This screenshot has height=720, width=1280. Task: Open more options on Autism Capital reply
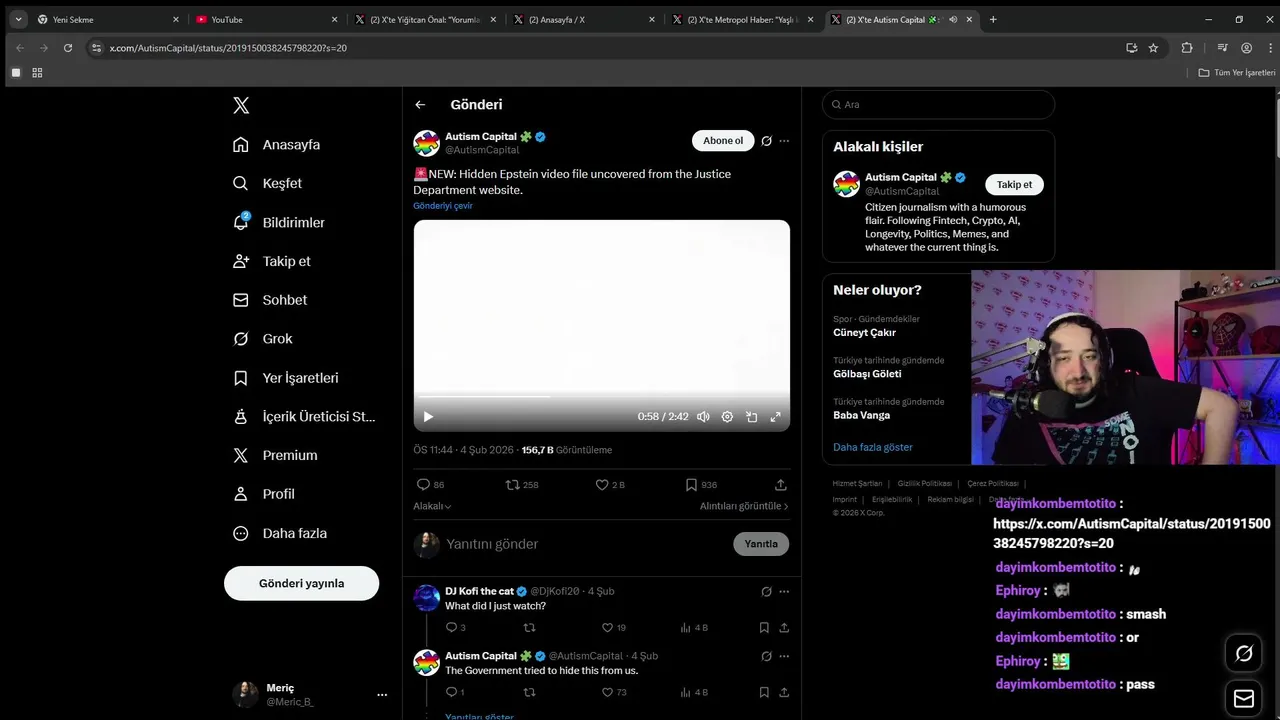tap(784, 656)
